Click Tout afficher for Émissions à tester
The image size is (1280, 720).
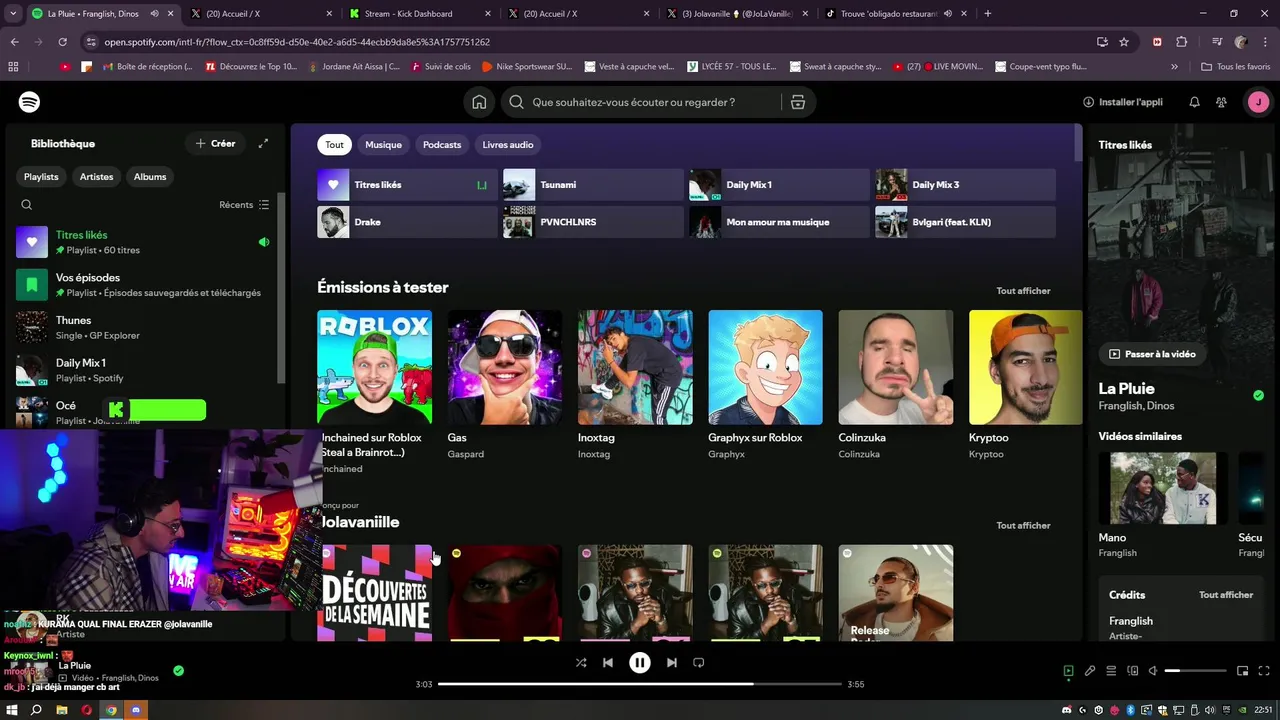1023,291
